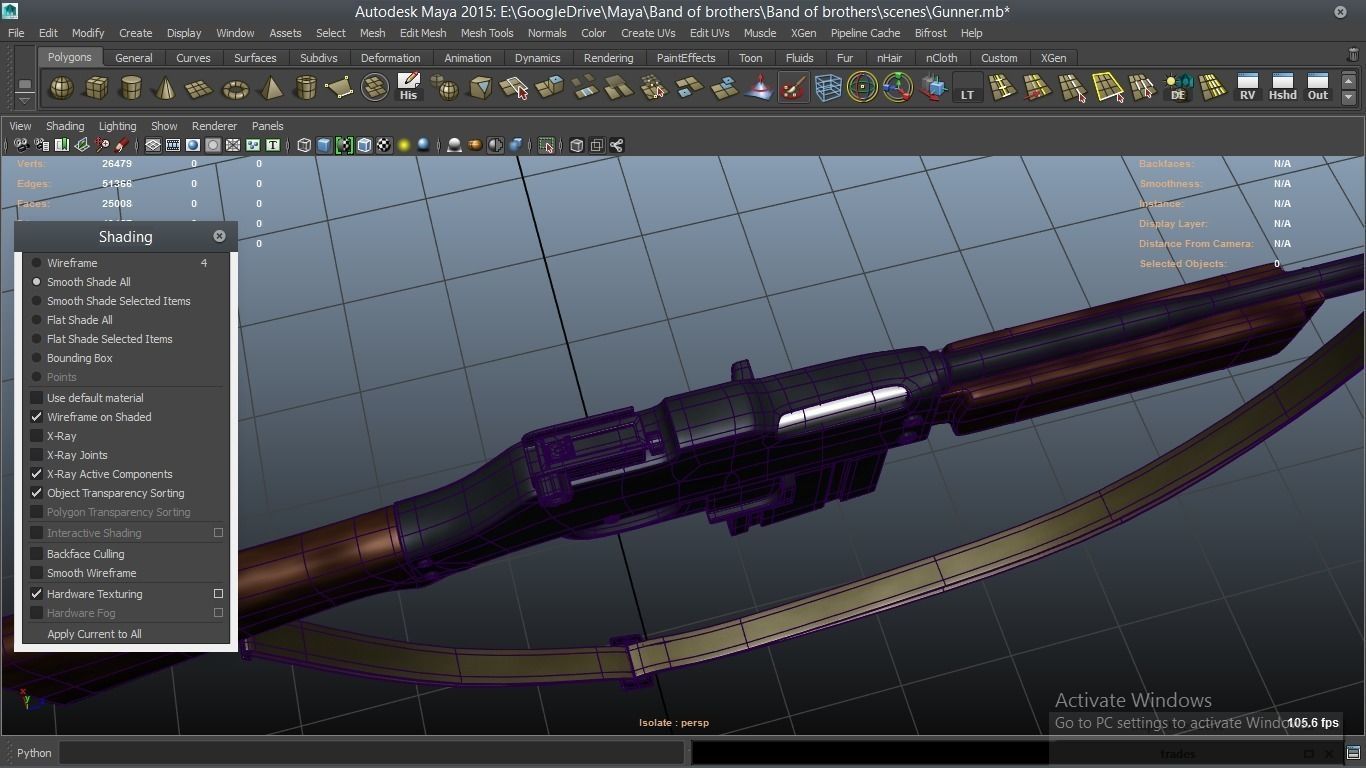Click the LT shelf button
The height and width of the screenshot is (768, 1366).
(x=967, y=88)
